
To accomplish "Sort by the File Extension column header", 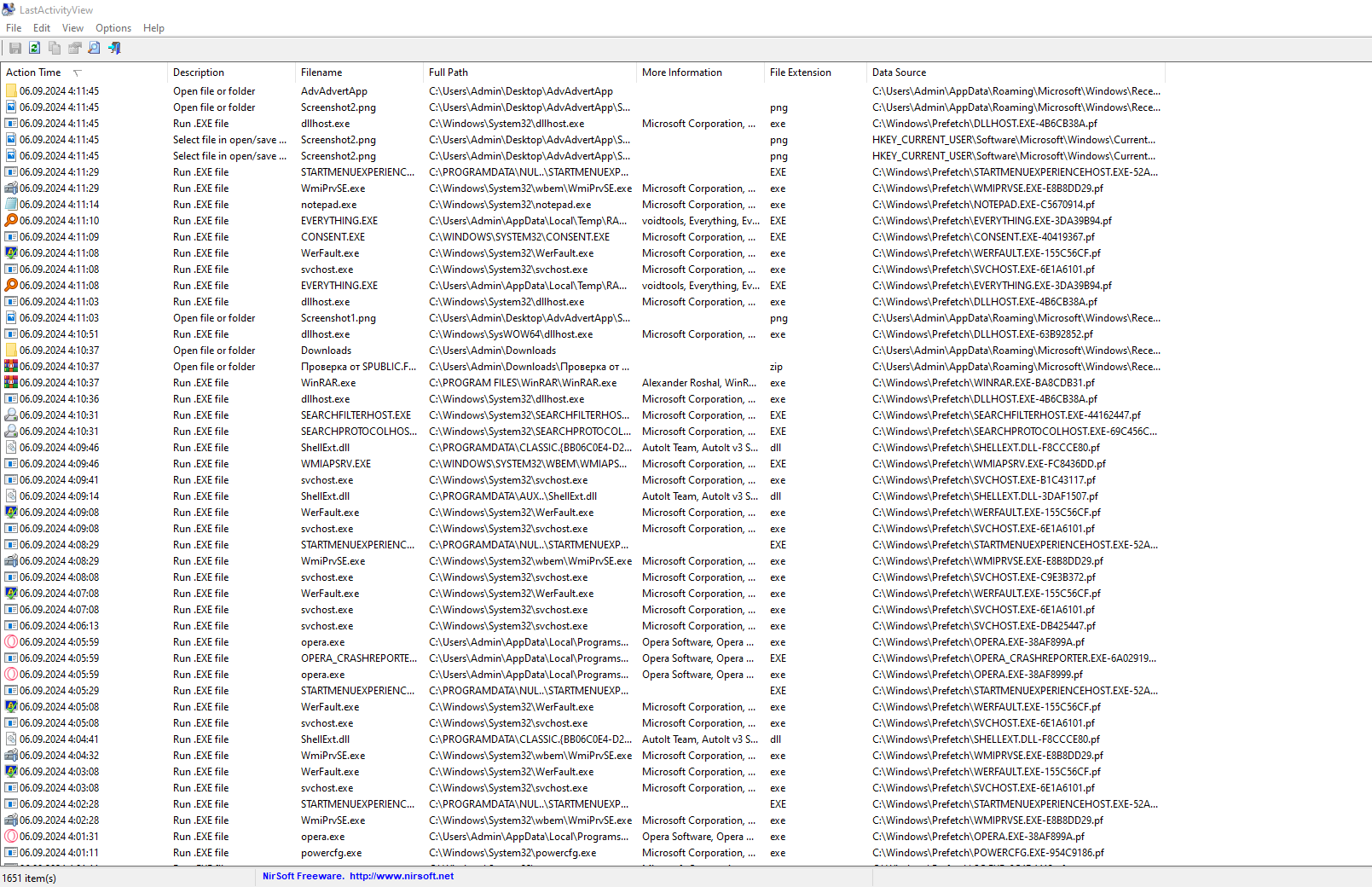I will click(815, 72).
